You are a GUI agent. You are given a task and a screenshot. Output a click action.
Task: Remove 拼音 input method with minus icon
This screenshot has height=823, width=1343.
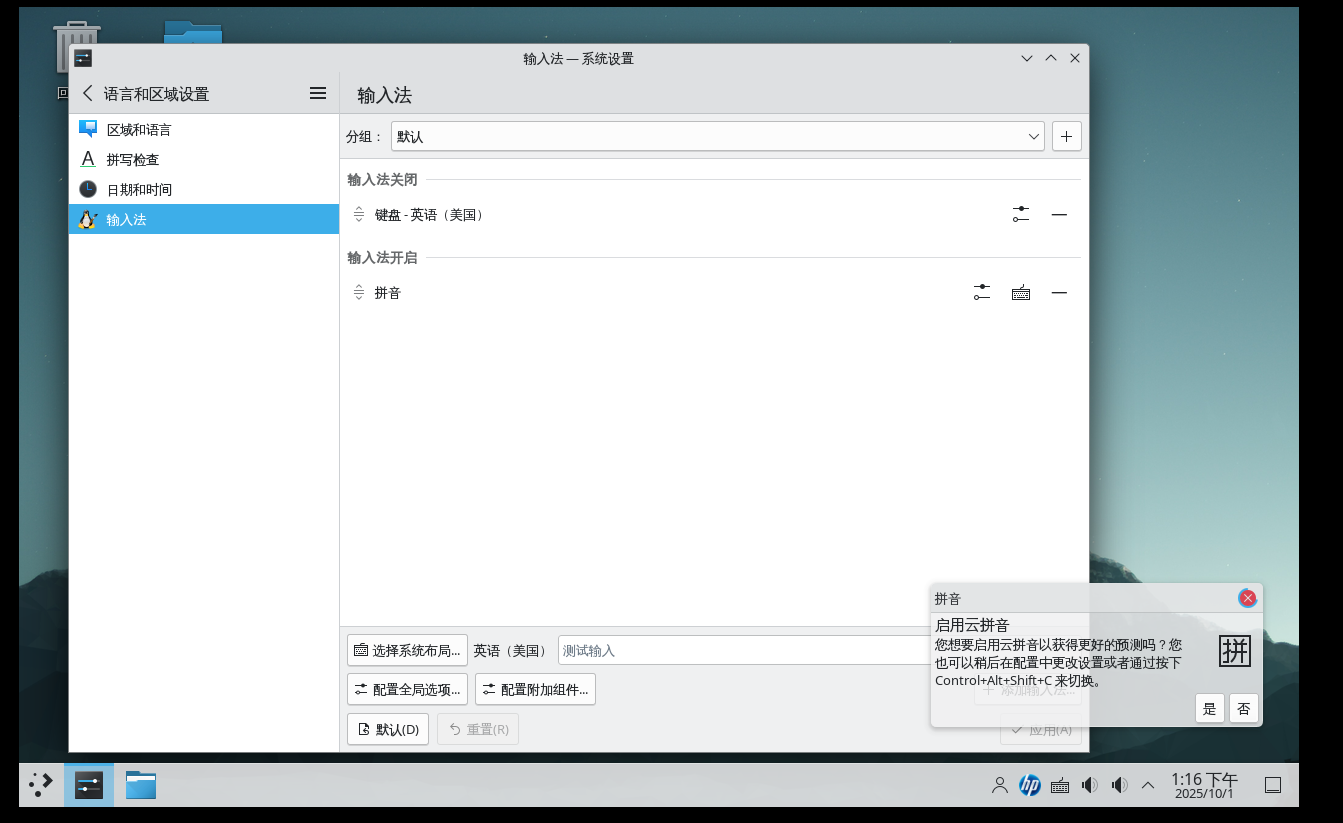click(1059, 292)
